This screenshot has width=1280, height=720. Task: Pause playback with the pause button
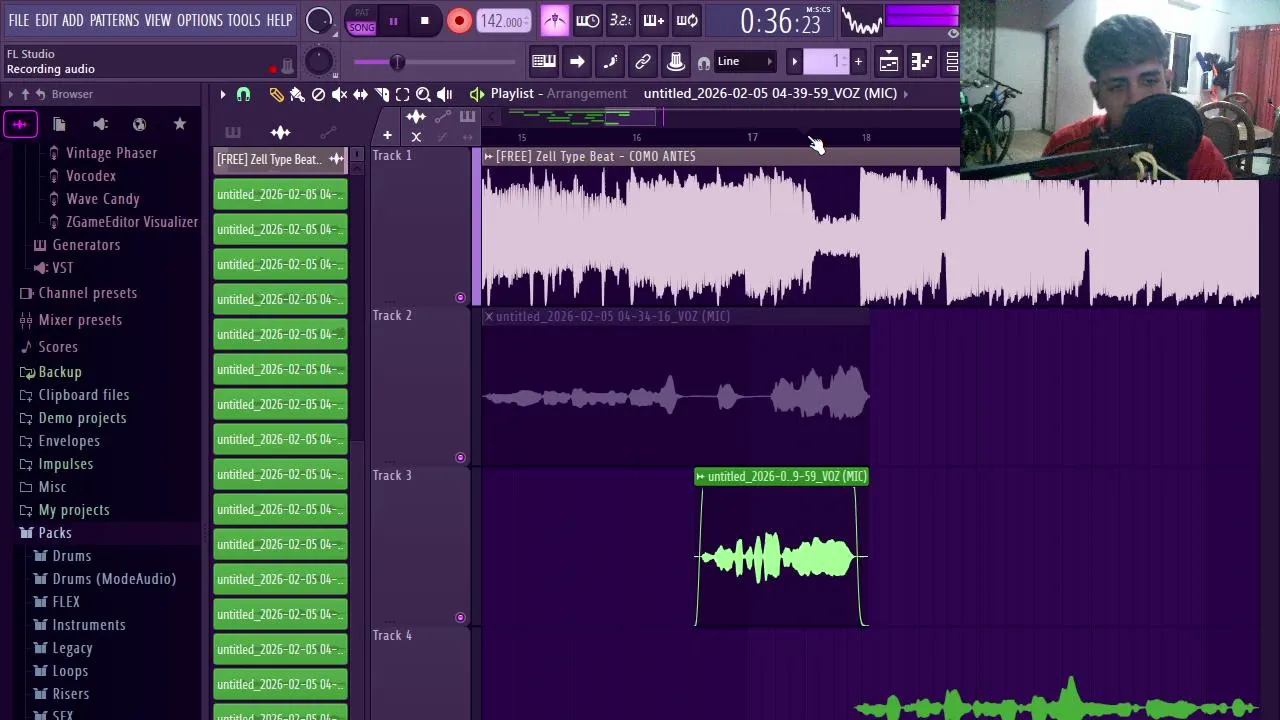(x=393, y=21)
